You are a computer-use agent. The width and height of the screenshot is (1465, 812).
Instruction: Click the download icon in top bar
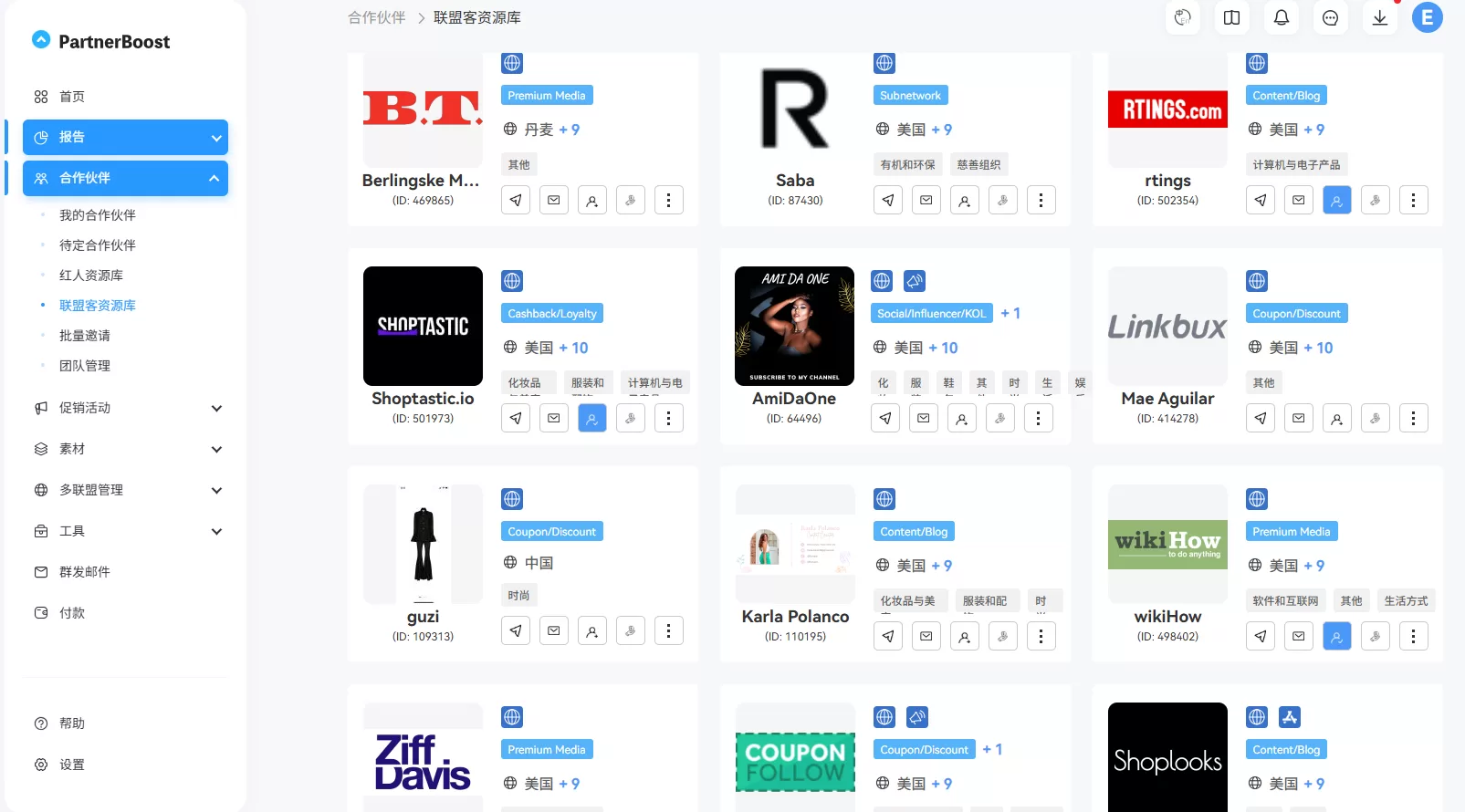click(x=1380, y=17)
